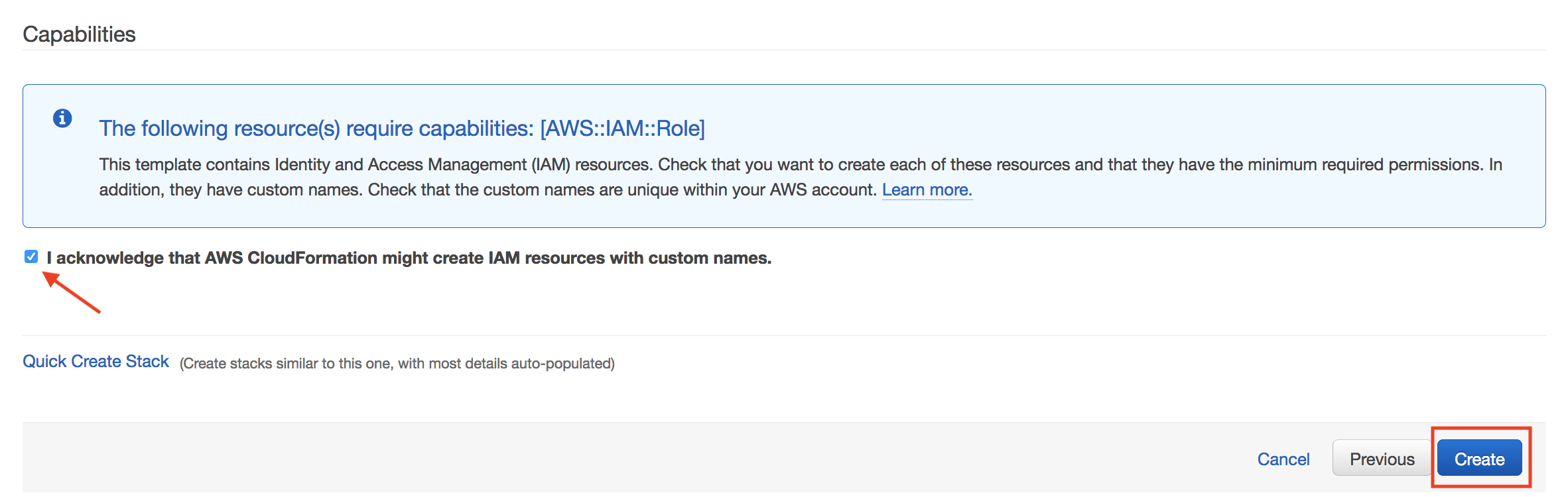The height and width of the screenshot is (497, 1568).
Task: Tick the IAM acknowledgement checkbox
Action: coord(31,256)
